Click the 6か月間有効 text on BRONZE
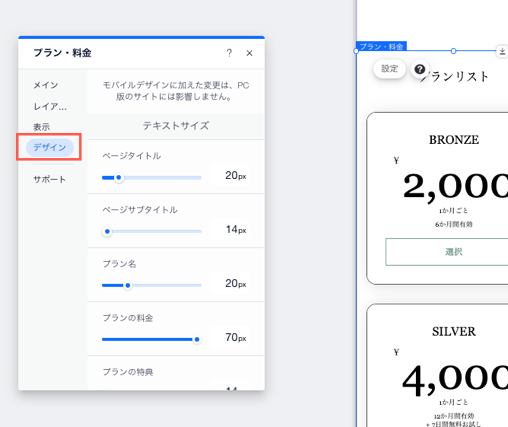Viewport: 508px width, 427px height. (x=454, y=224)
